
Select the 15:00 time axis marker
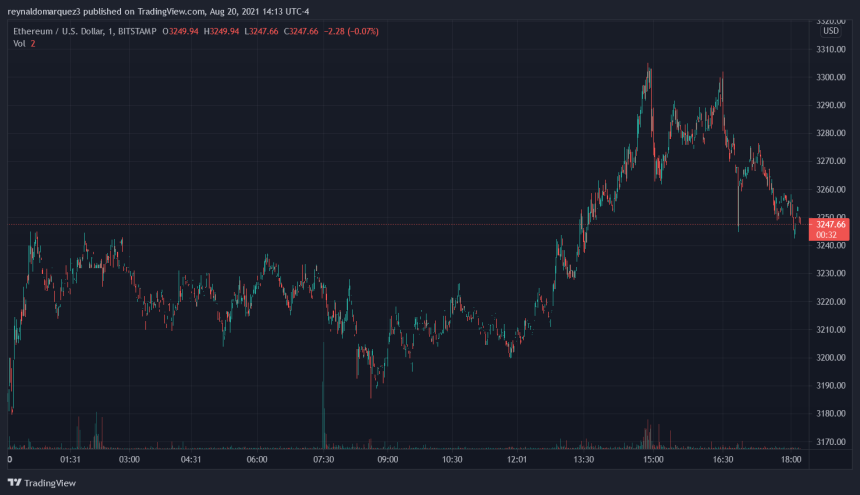(x=652, y=460)
